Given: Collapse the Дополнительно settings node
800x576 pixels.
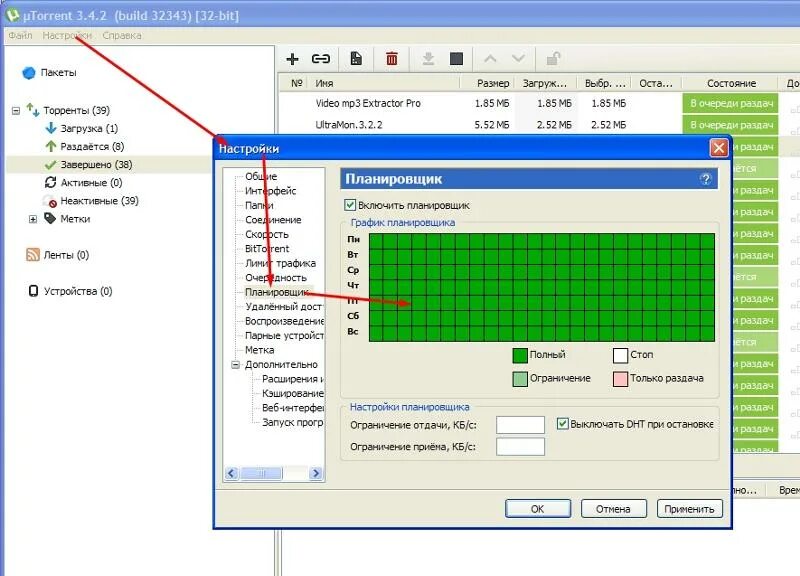Looking at the screenshot, I should pyautogui.click(x=235, y=365).
